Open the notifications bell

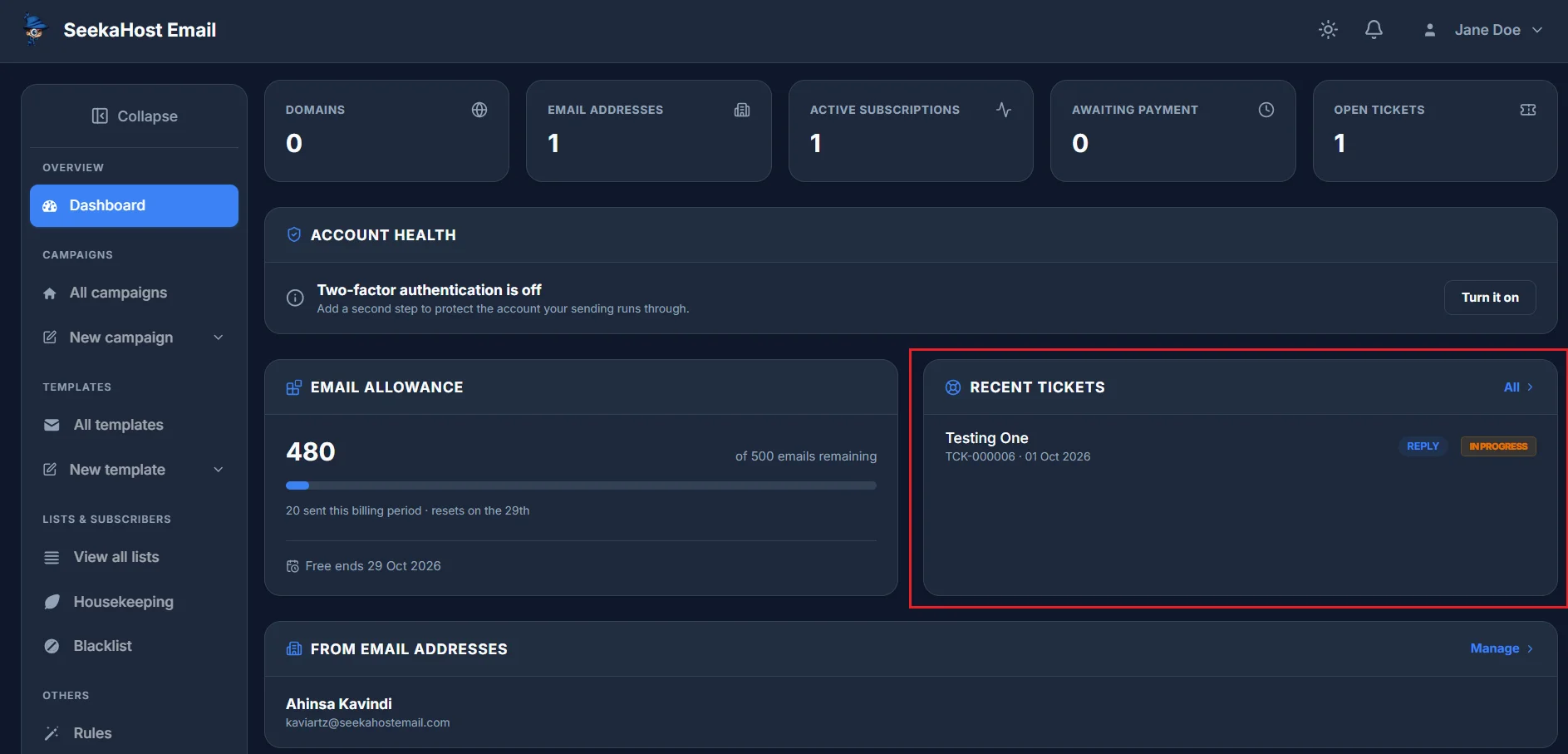pyautogui.click(x=1374, y=30)
